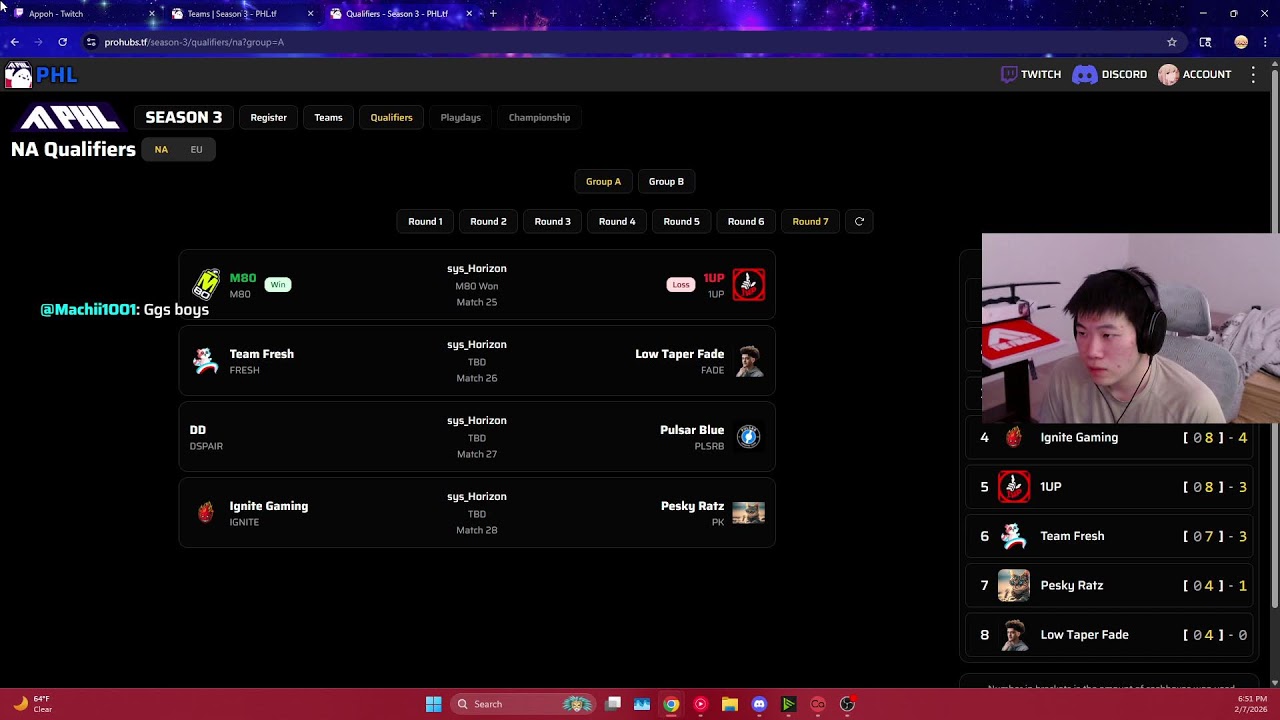Open File Explorer from the taskbar
Screen dimensions: 1280x720
point(730,704)
